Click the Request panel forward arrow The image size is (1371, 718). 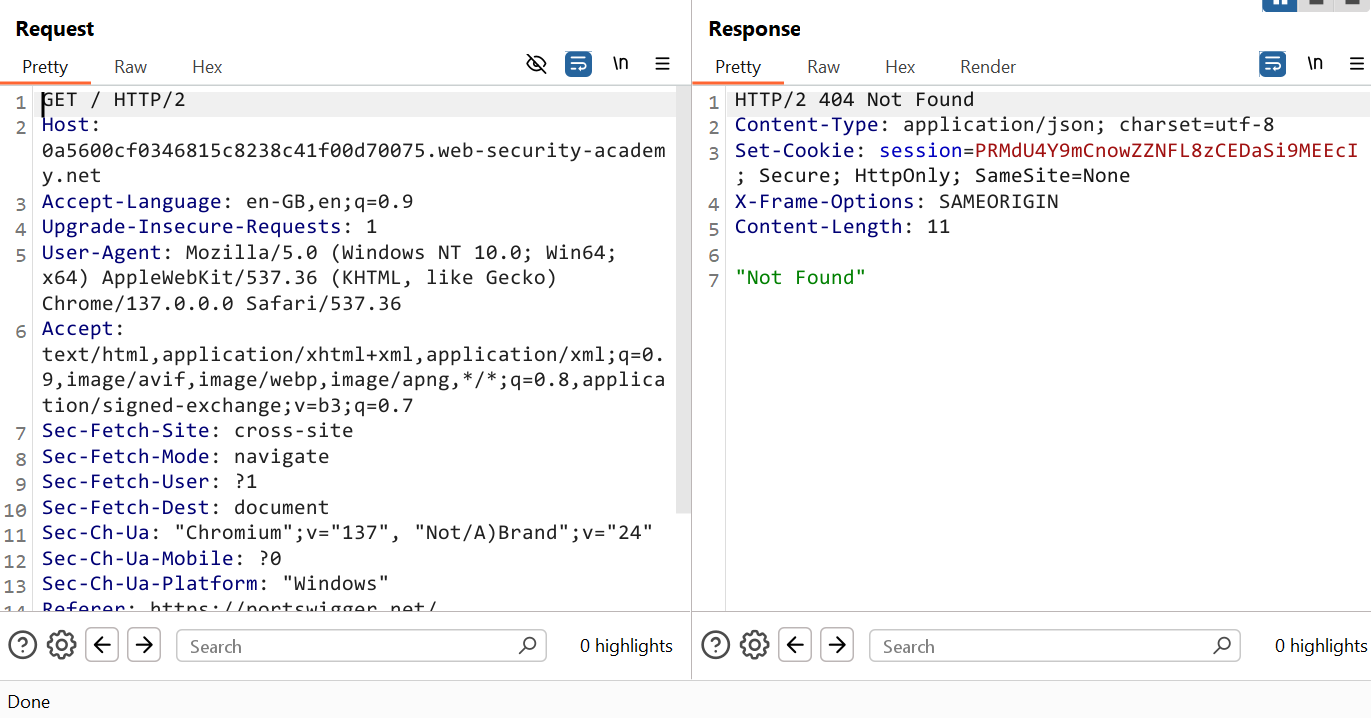coord(144,645)
